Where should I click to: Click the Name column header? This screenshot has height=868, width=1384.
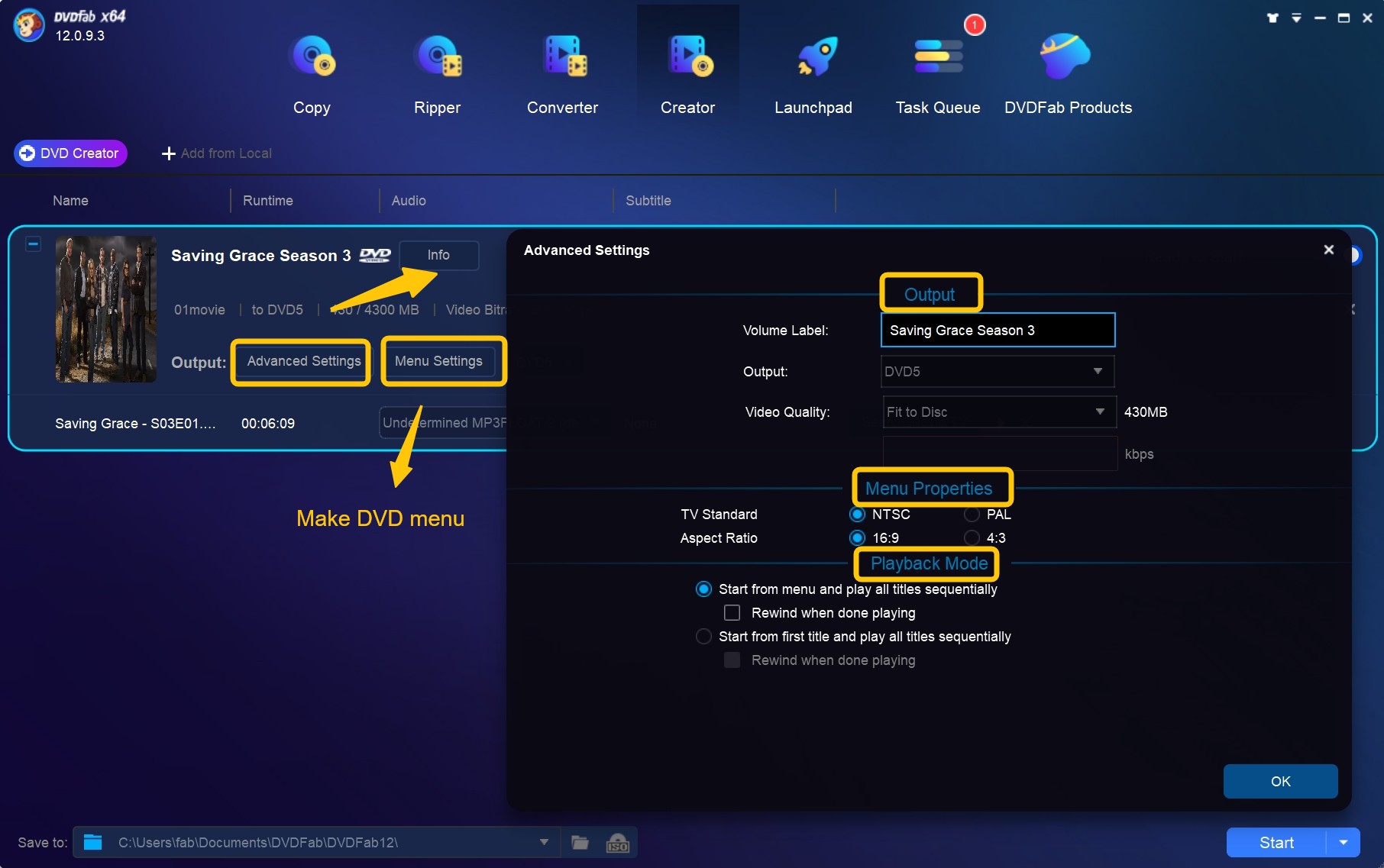point(70,201)
